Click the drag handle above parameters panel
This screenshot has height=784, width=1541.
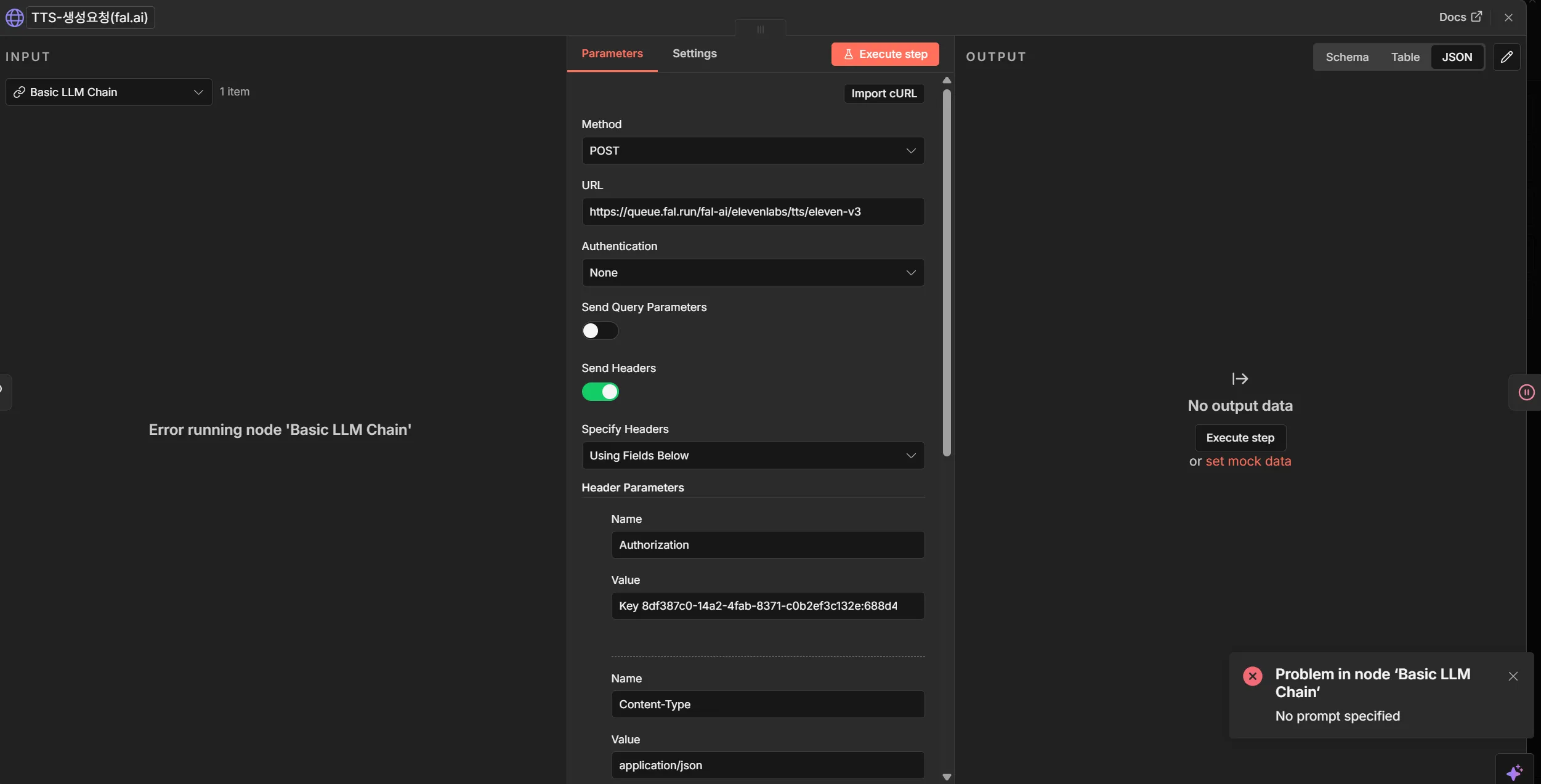(x=760, y=29)
